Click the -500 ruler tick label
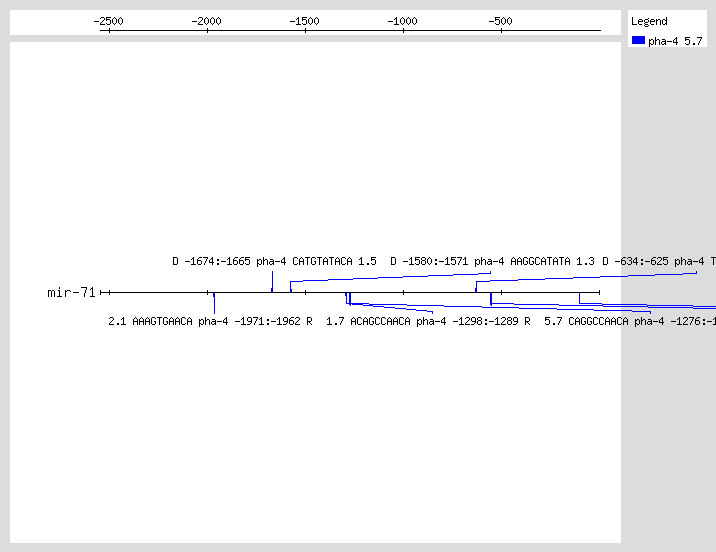The height and width of the screenshot is (552, 716). 500,21
